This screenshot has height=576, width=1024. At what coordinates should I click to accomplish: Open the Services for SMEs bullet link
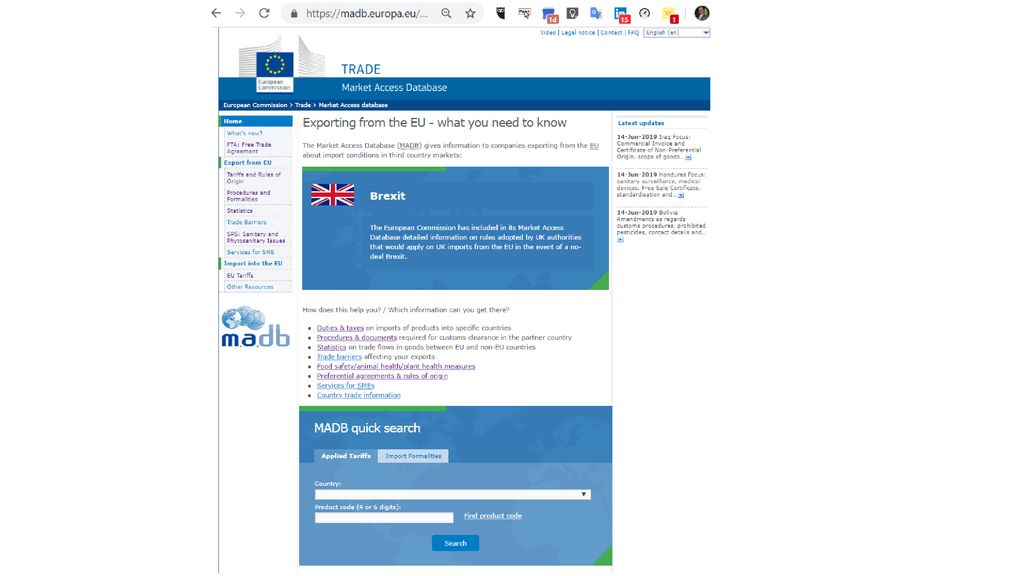[345, 386]
